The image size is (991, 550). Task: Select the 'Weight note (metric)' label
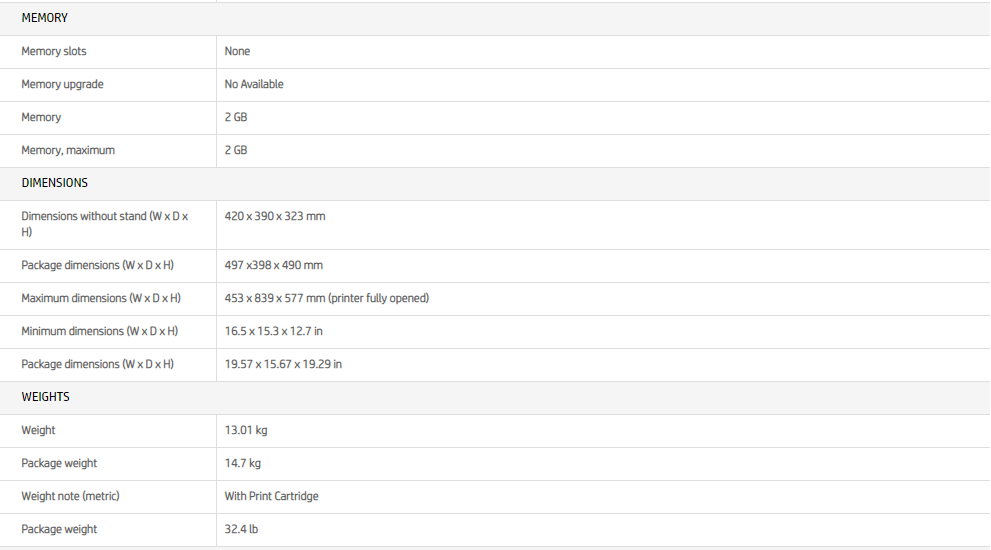pos(70,496)
